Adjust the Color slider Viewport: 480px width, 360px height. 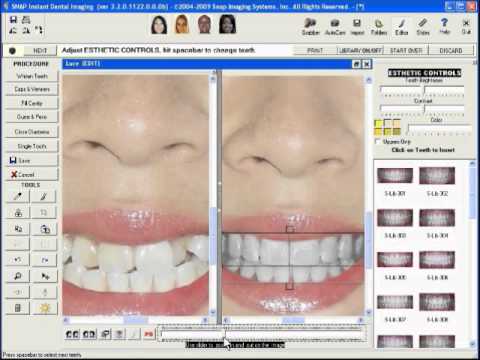pyautogui.click(x=439, y=129)
